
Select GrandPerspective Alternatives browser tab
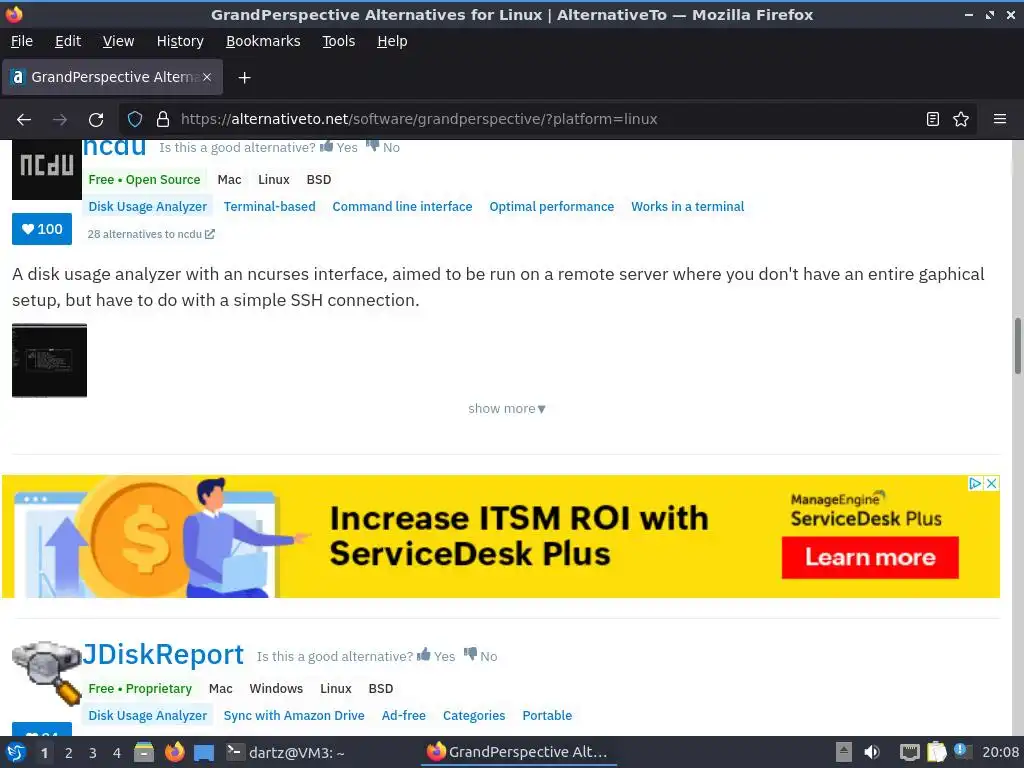pyautogui.click(x=112, y=77)
